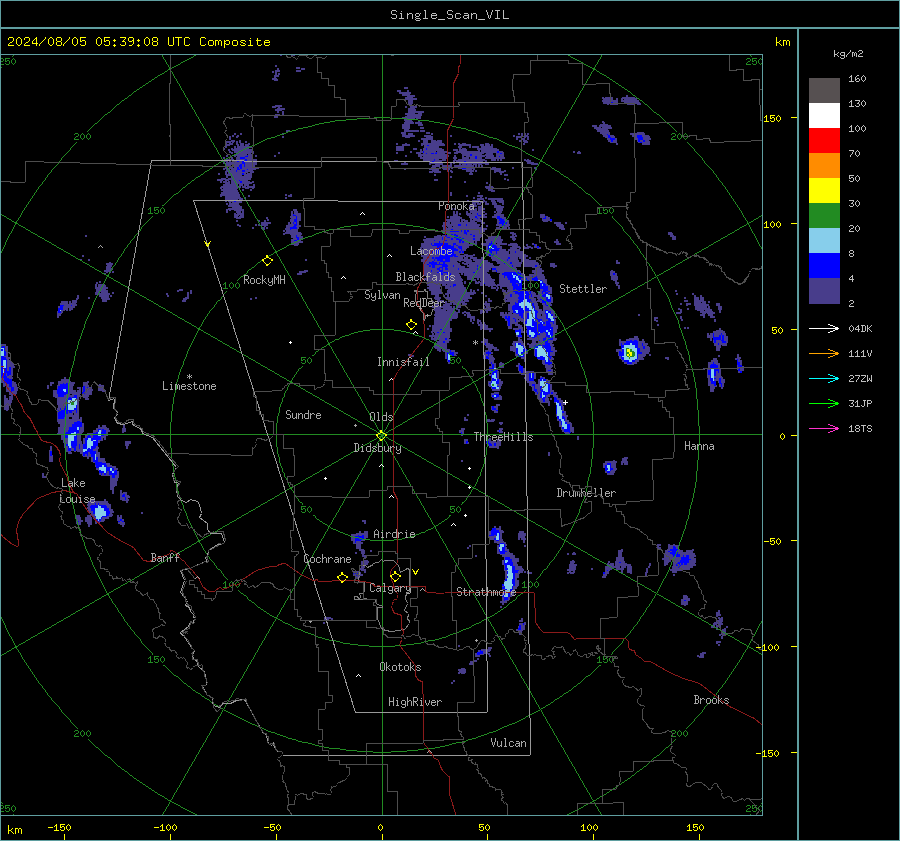The height and width of the screenshot is (841, 900).
Task: Select the yellow diamond marker above Calgary
Action: pos(395,576)
